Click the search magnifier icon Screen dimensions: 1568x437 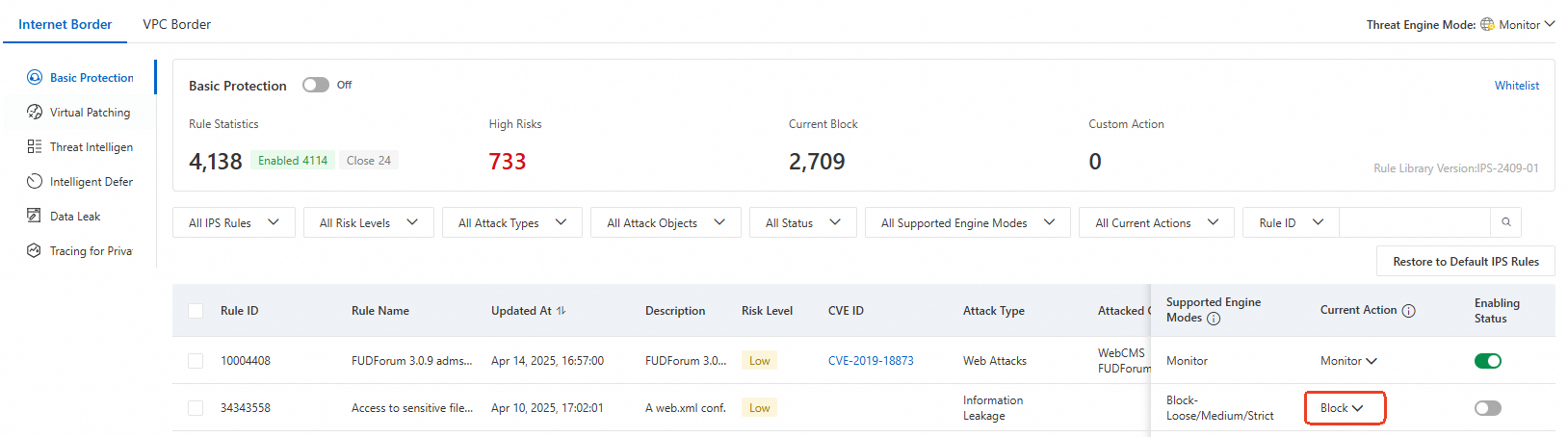[1506, 222]
